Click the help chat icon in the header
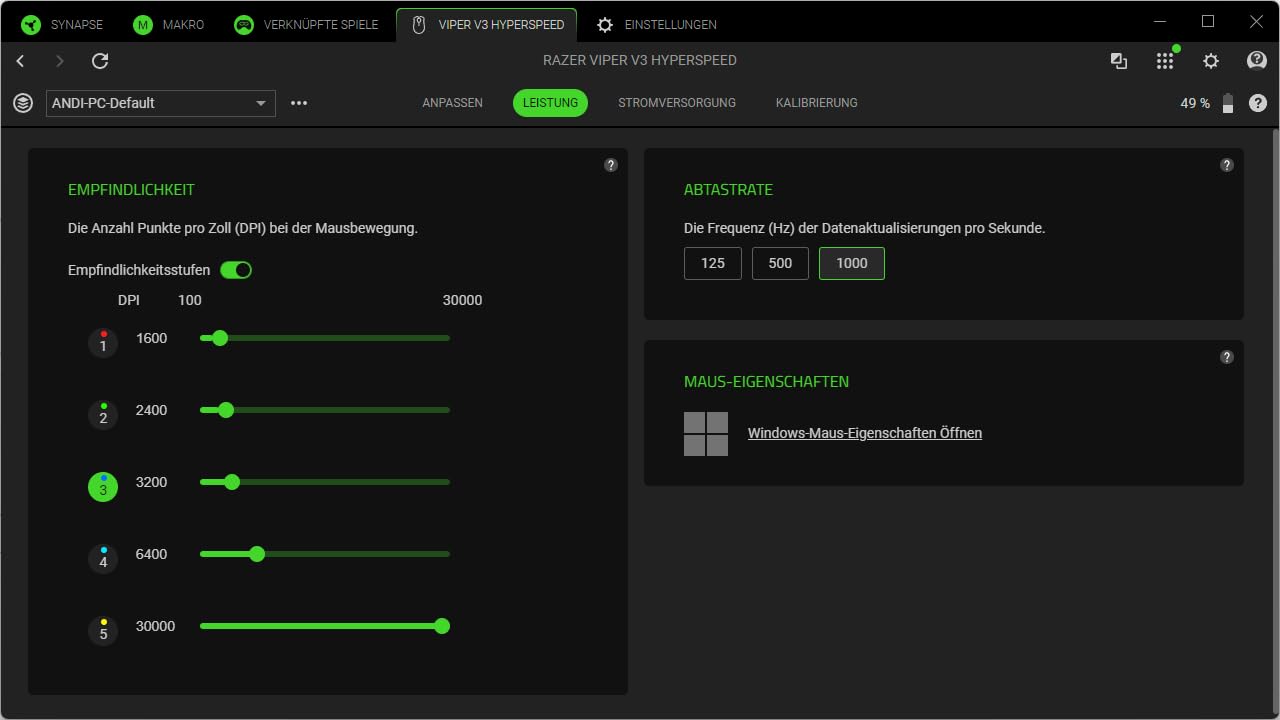Image resolution: width=1280 pixels, height=720 pixels. point(1257,61)
